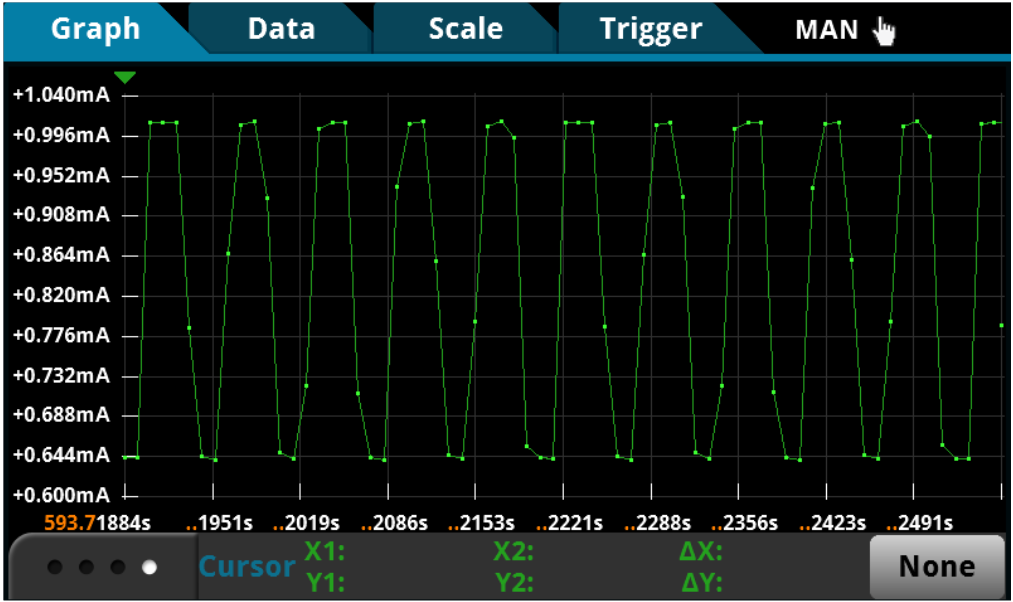Screen dimensions: 1013x602
Task: Tap the ΔX cursor readout
Action: (x=700, y=552)
